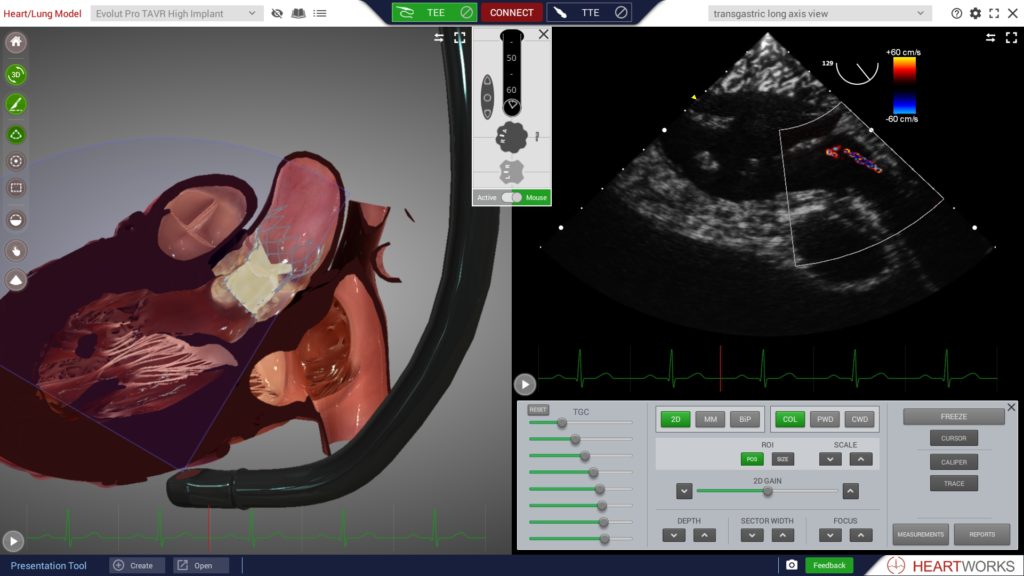Open the list icon next to the book
Image resolution: width=1024 pixels, height=576 pixels.
[320, 13]
